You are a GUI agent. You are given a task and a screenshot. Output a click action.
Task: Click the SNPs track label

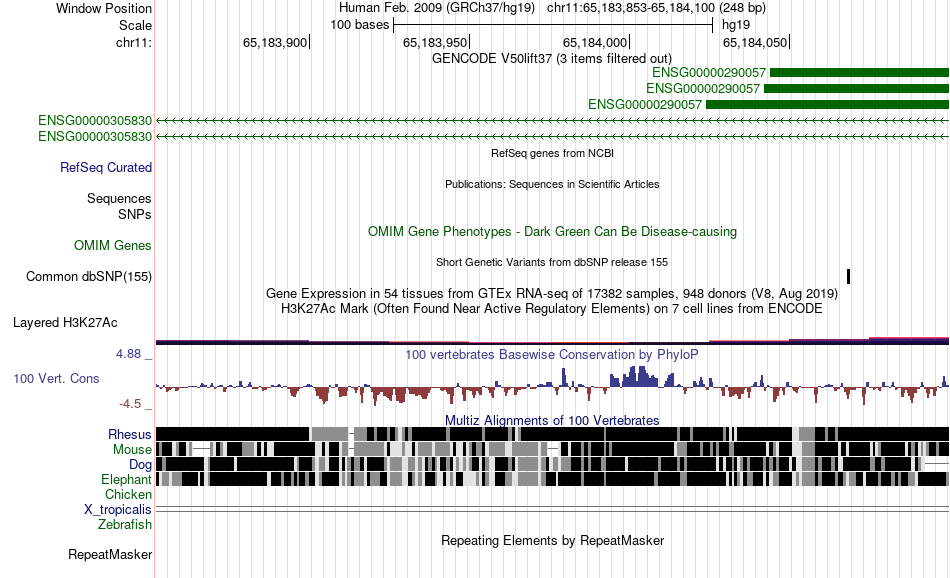point(135,214)
